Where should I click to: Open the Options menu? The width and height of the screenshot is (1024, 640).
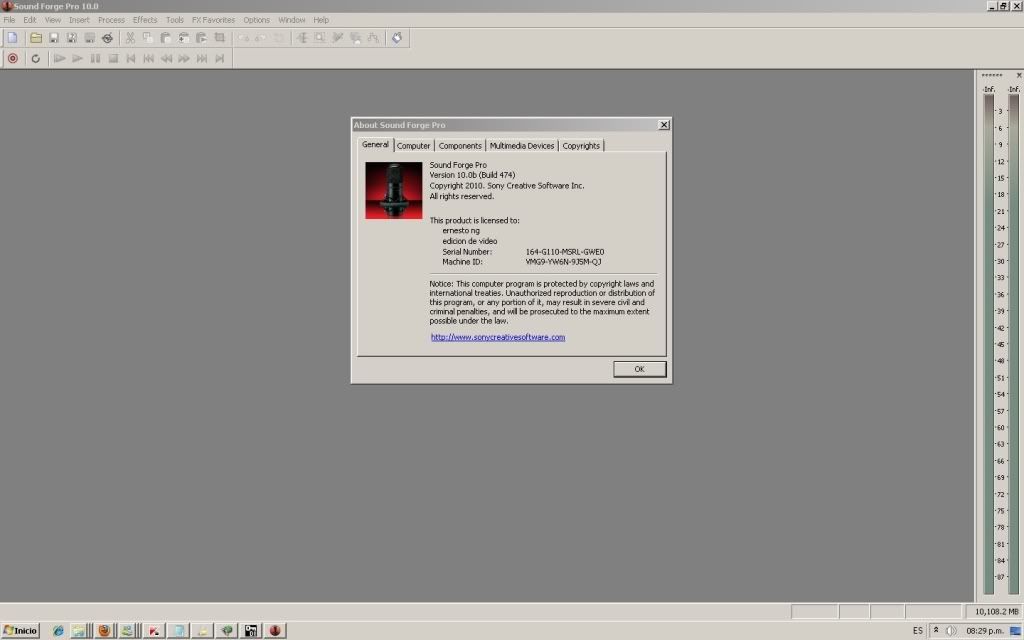257,20
